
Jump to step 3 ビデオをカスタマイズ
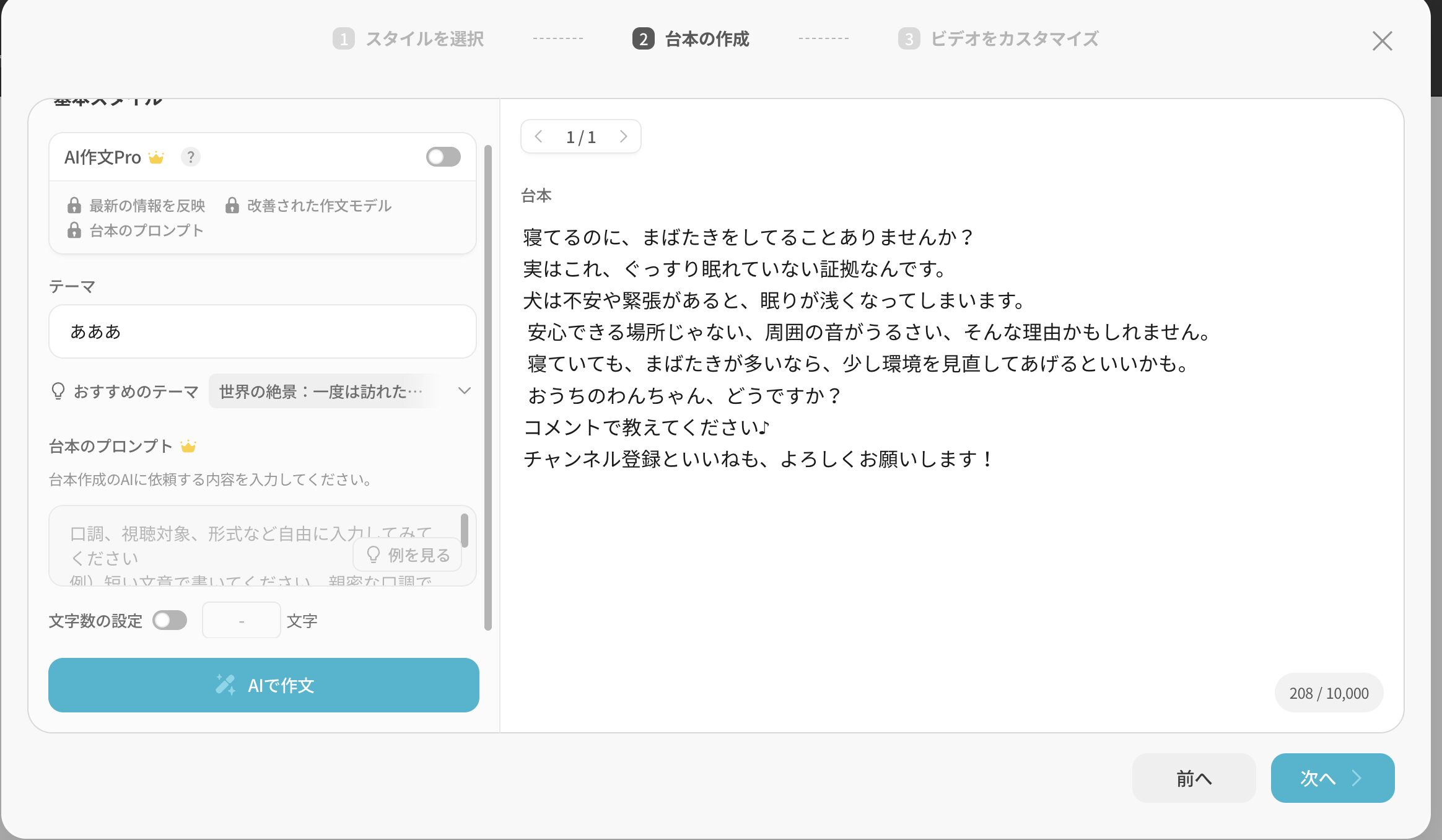tap(998, 38)
